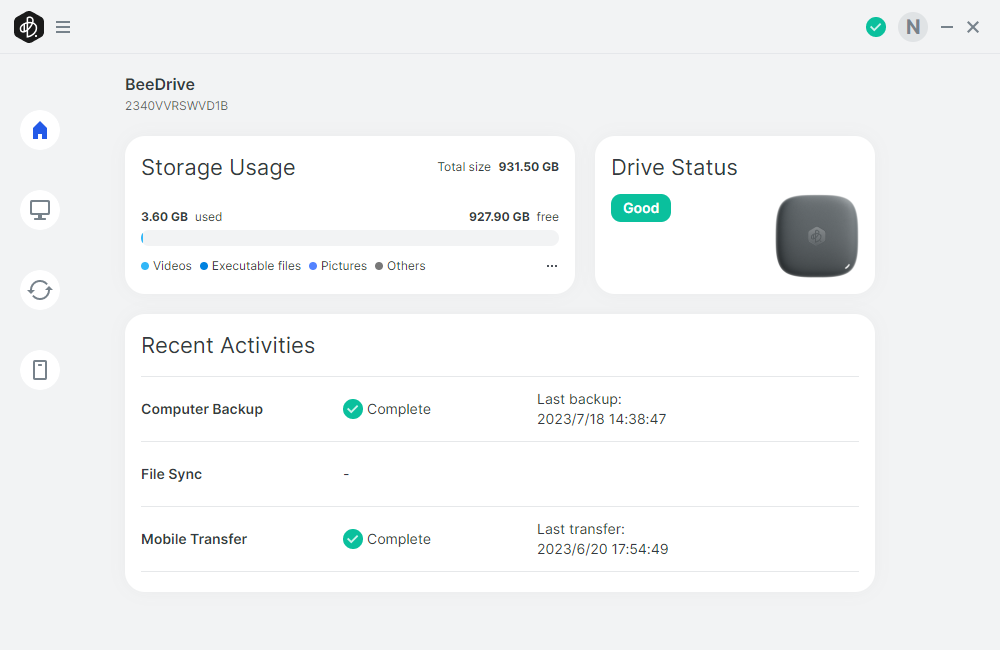Click the Computer Backup activity row label
Viewport: 1000px width, 650px height.
(202, 409)
